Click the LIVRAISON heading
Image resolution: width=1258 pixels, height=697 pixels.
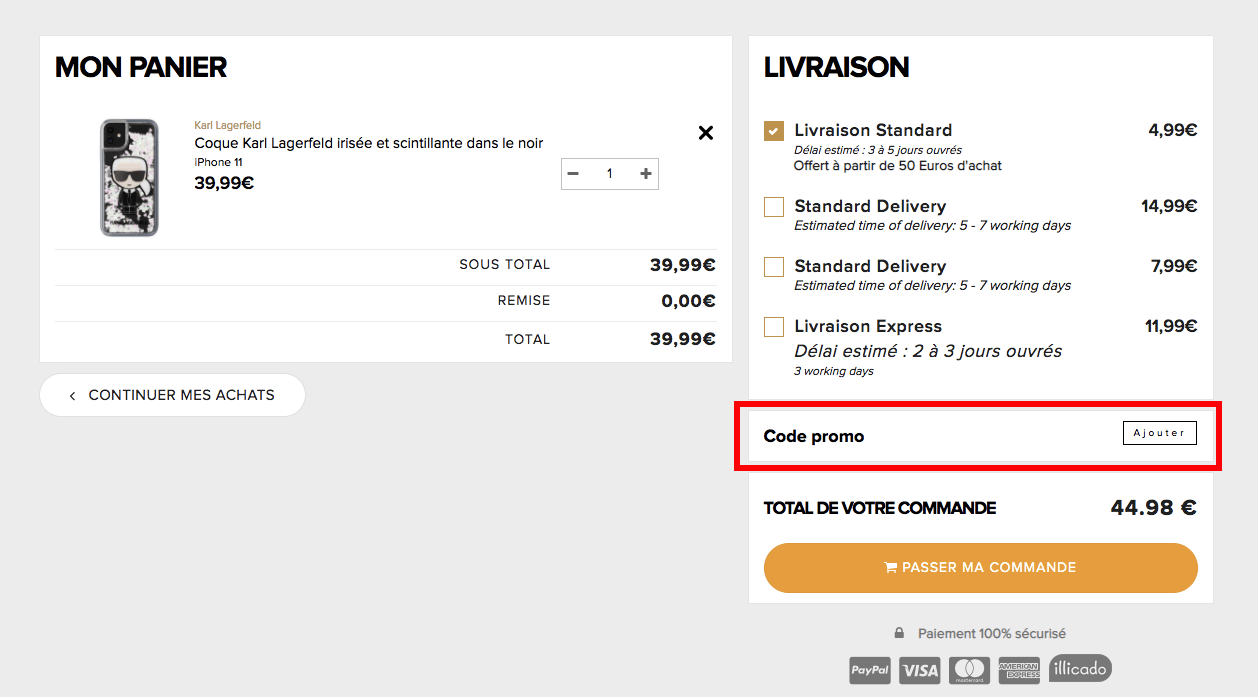tap(837, 67)
